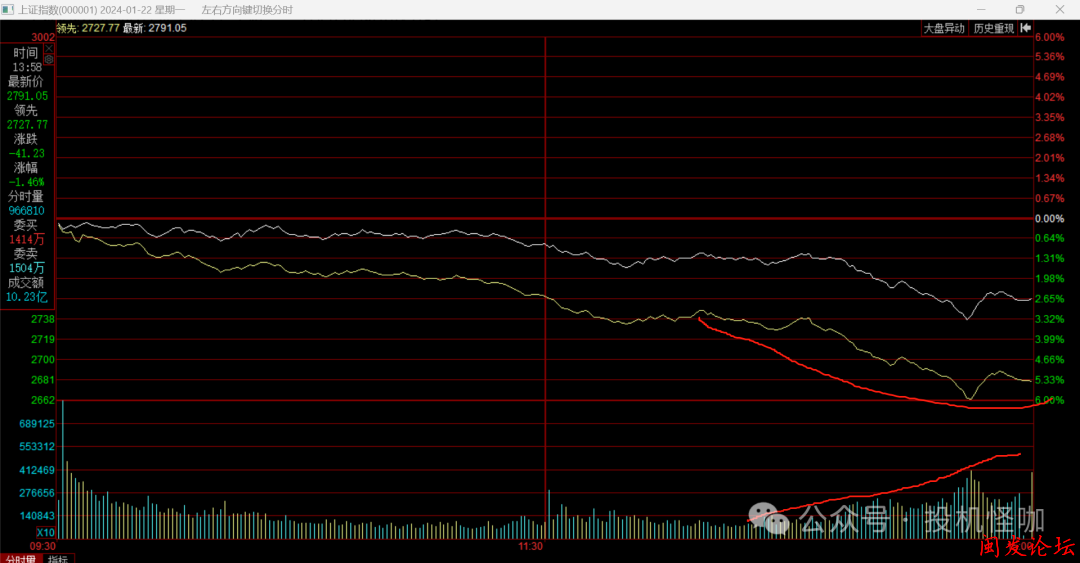Click the 最新价 2791.05 value in panel
The height and width of the screenshot is (563, 1080).
(x=28, y=96)
